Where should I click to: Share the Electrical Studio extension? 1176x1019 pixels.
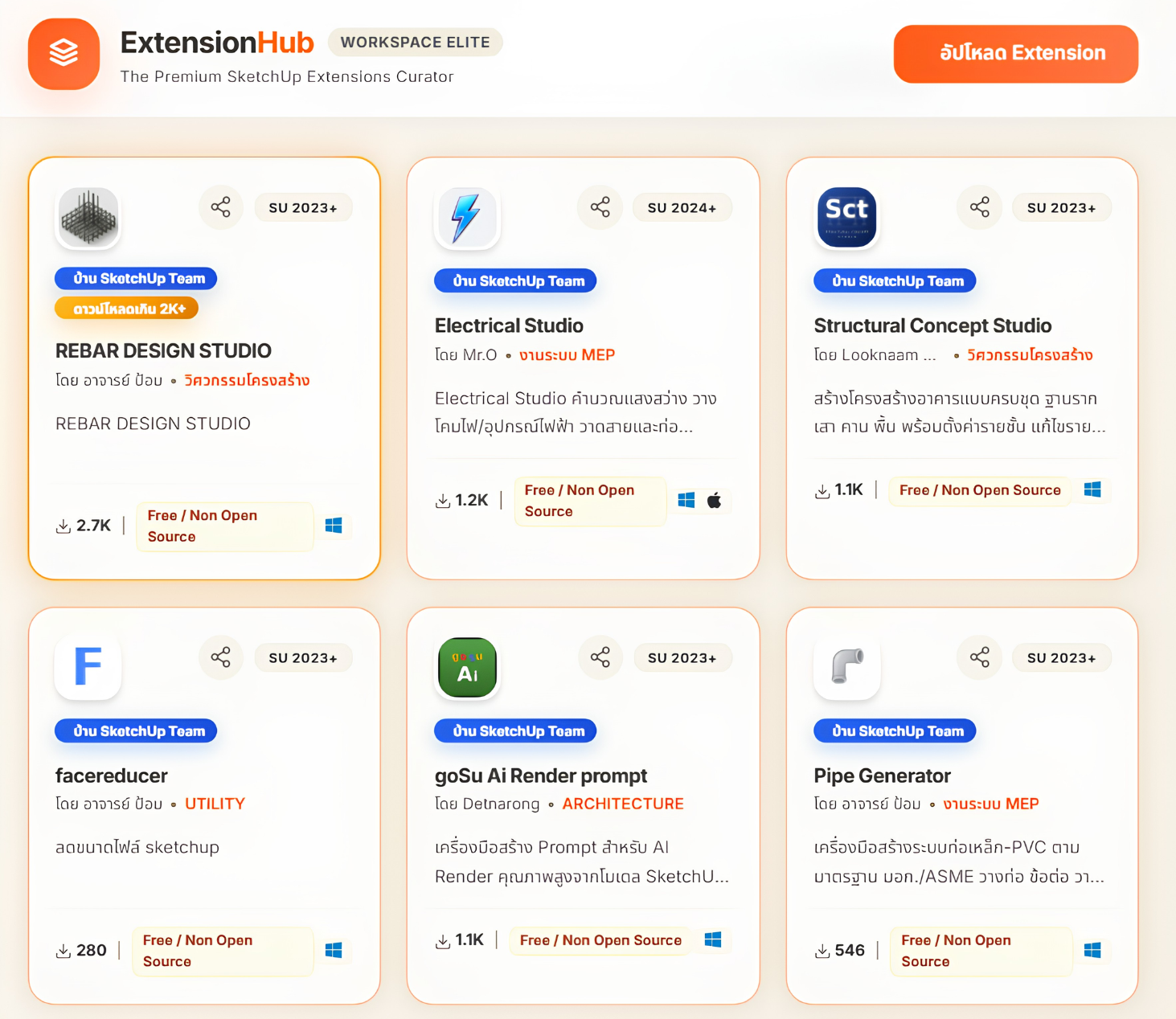pyautogui.click(x=600, y=207)
